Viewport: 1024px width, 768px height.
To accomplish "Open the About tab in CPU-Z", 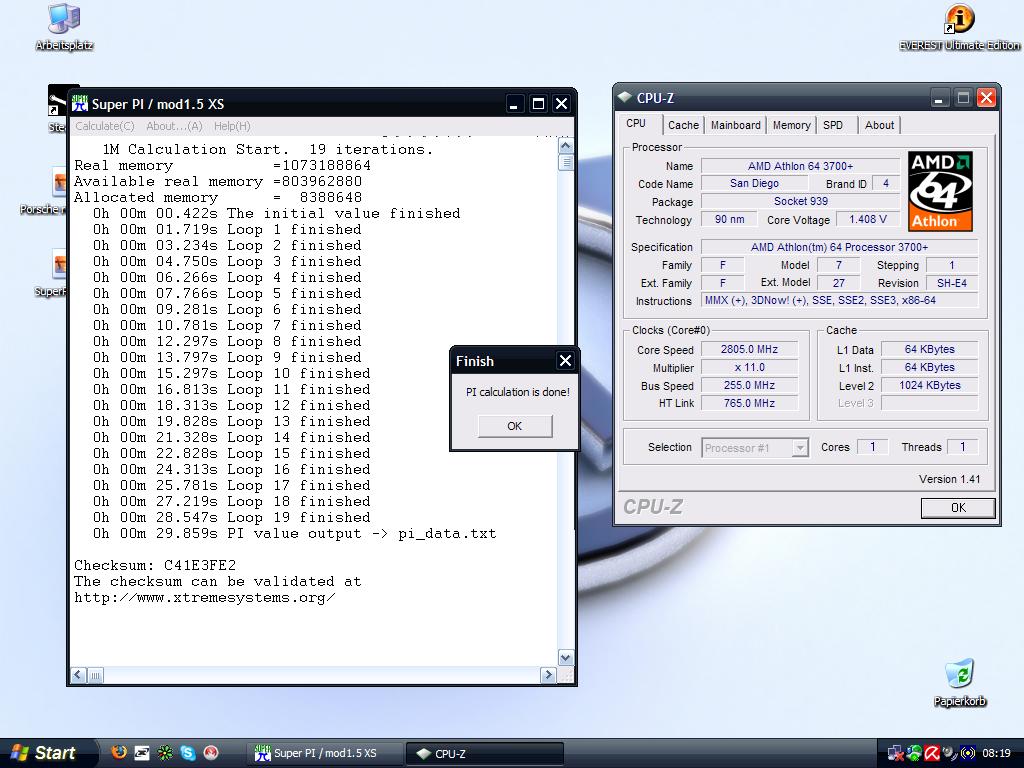I will point(879,125).
